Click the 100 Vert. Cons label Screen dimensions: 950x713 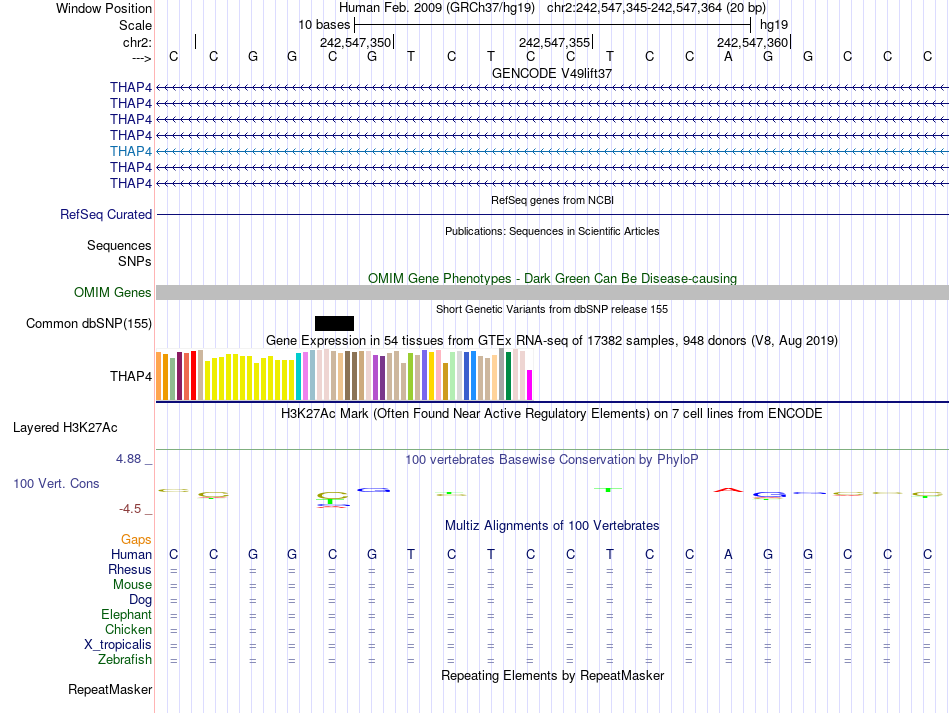coord(56,483)
